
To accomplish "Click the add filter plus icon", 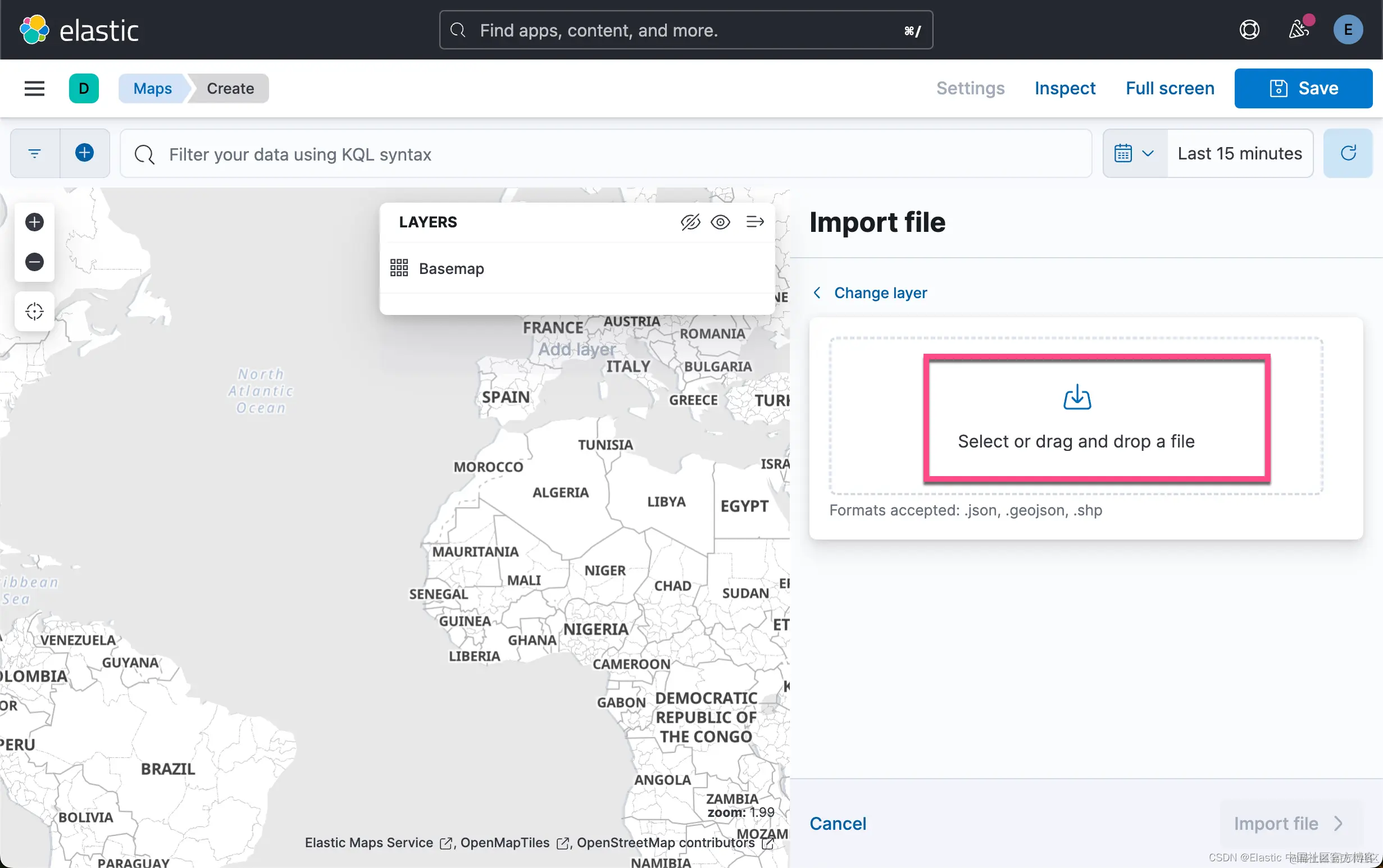I will pos(84,153).
